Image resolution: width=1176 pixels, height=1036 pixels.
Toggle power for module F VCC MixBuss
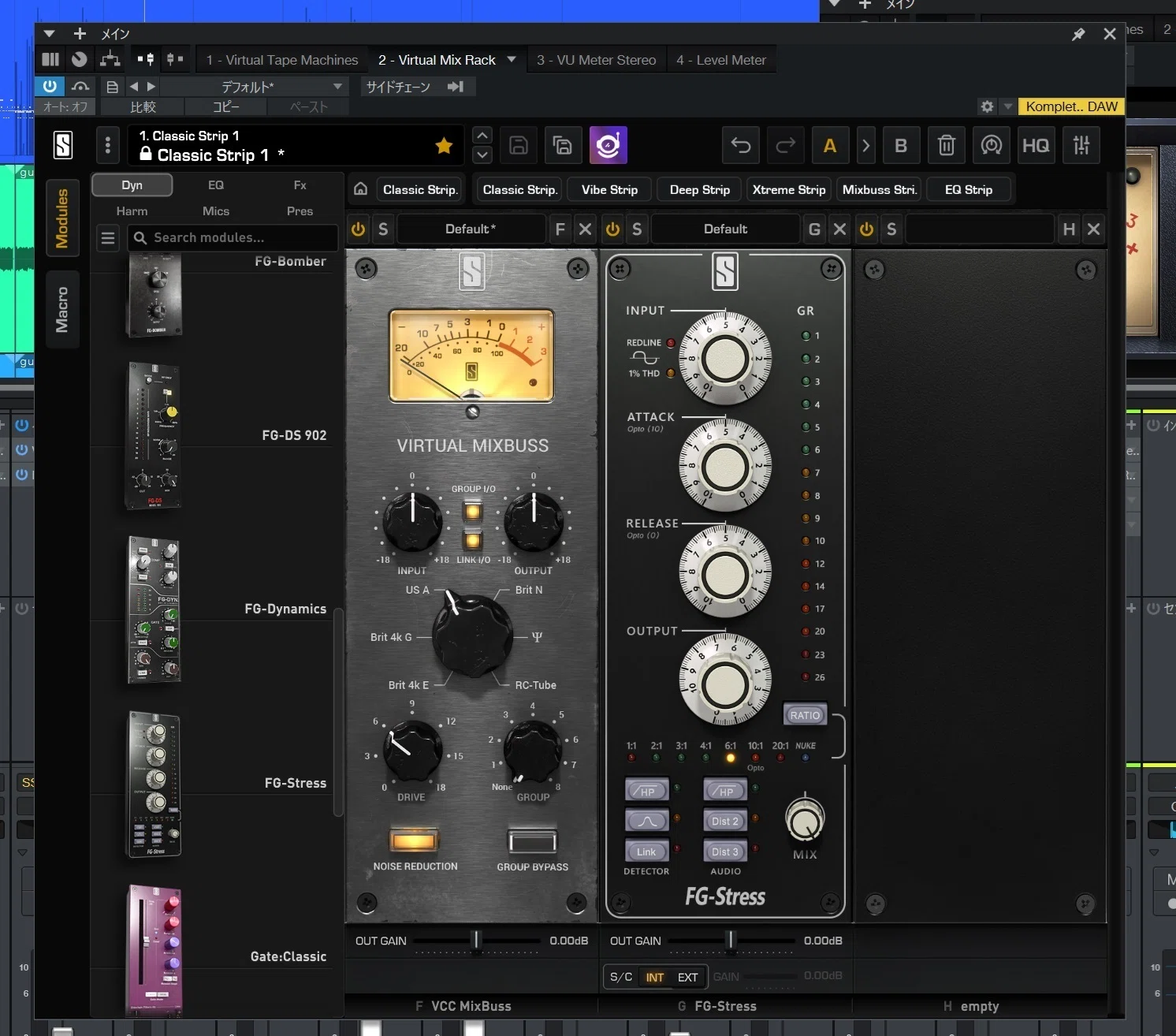tap(358, 229)
